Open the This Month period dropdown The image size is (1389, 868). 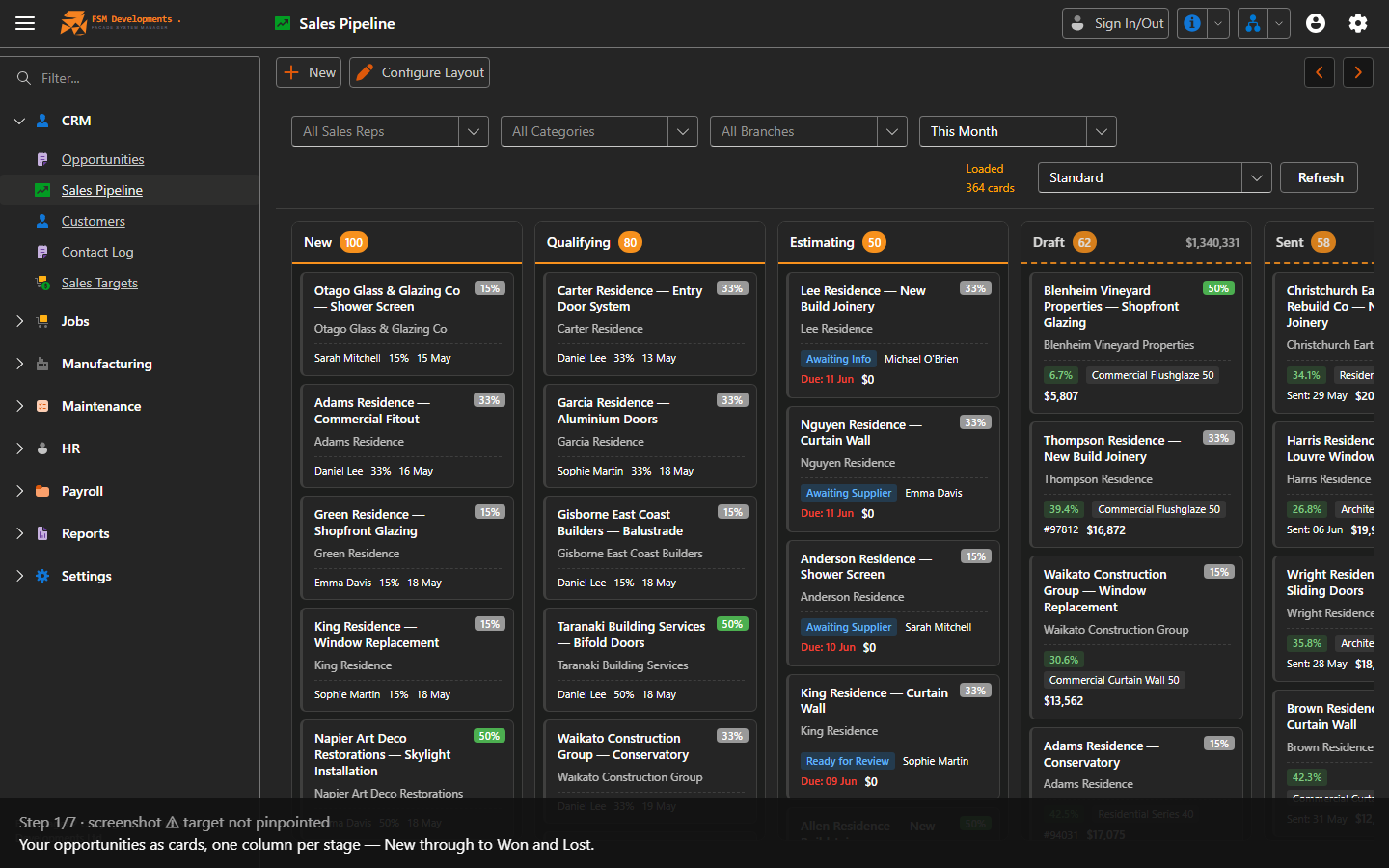1018,131
